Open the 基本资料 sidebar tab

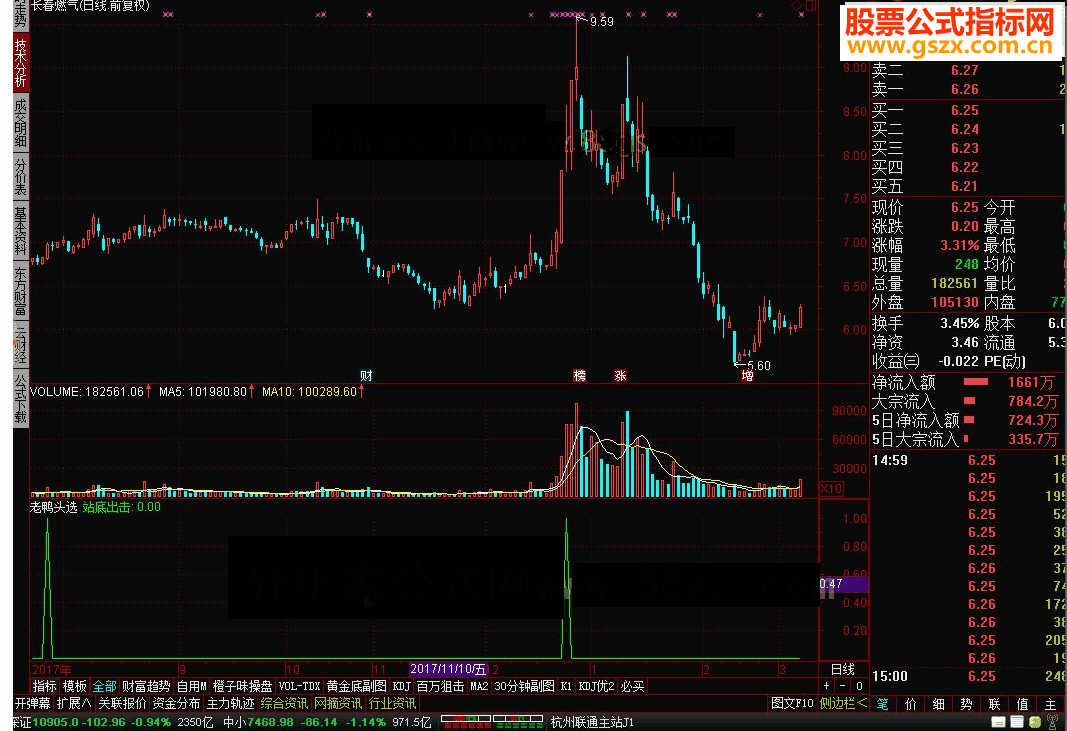20,230
